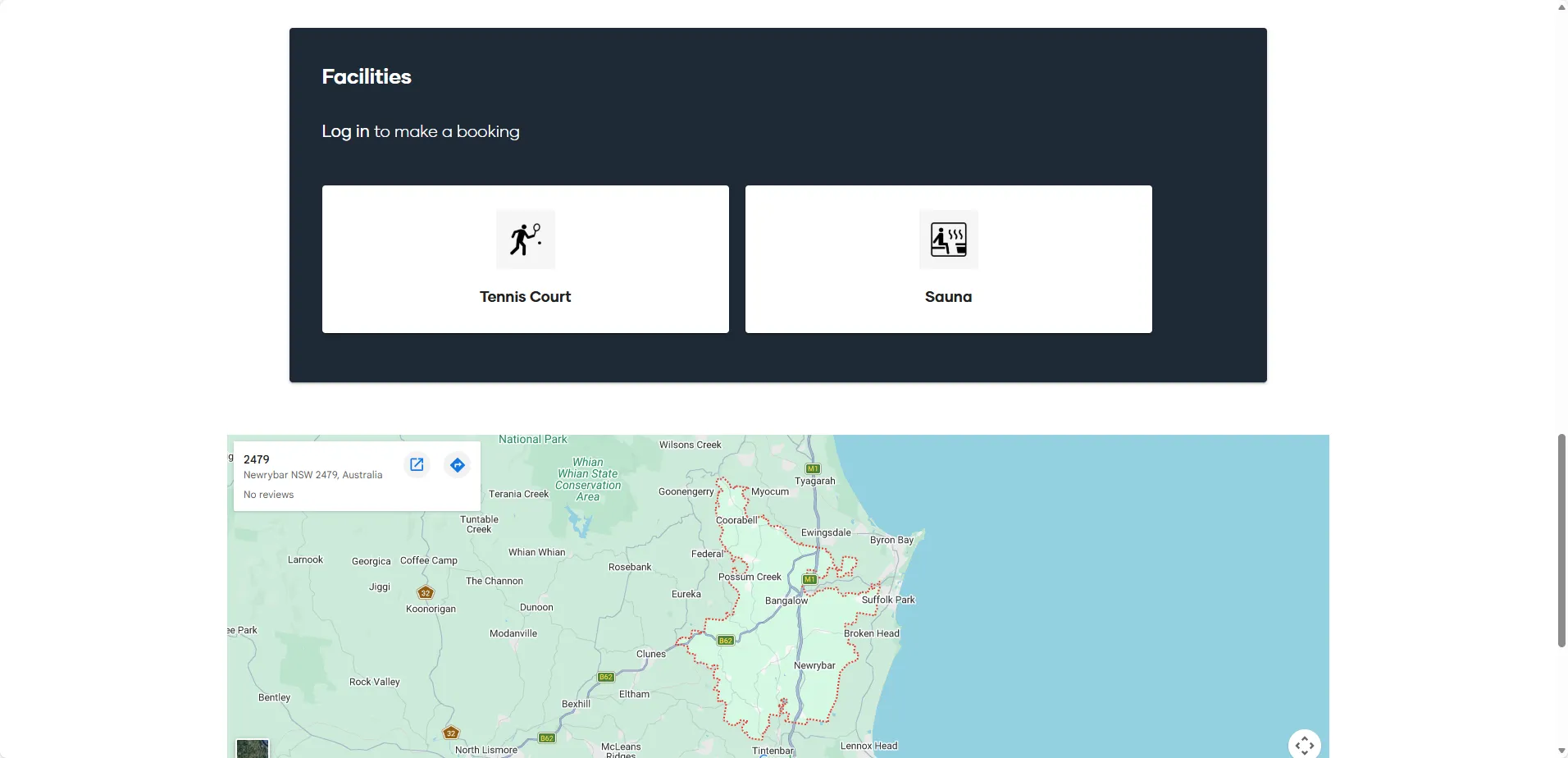Click the Possum Creek map label
The height and width of the screenshot is (758, 1568).
pyautogui.click(x=750, y=577)
